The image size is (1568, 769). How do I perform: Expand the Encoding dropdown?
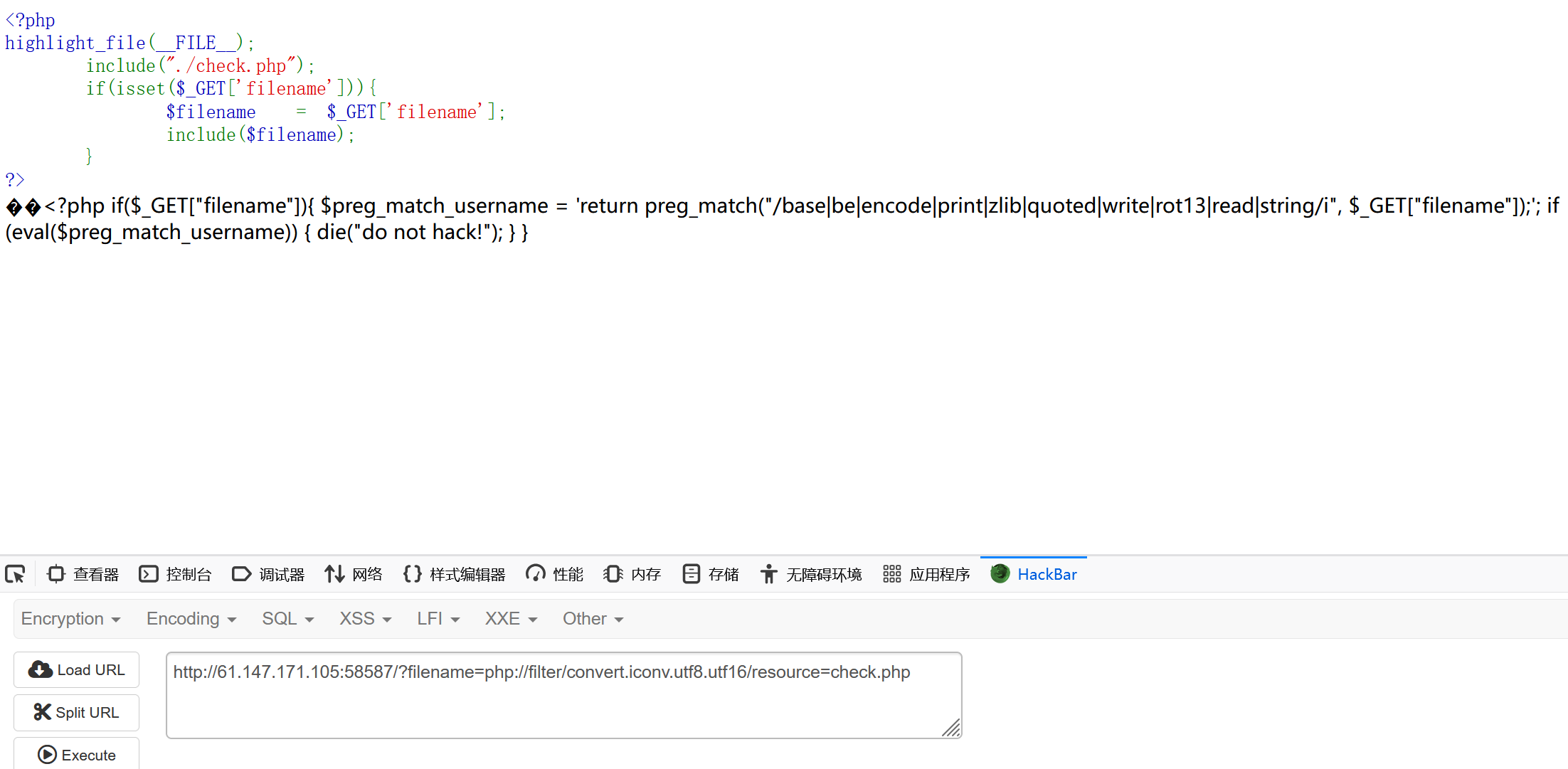tap(191, 619)
